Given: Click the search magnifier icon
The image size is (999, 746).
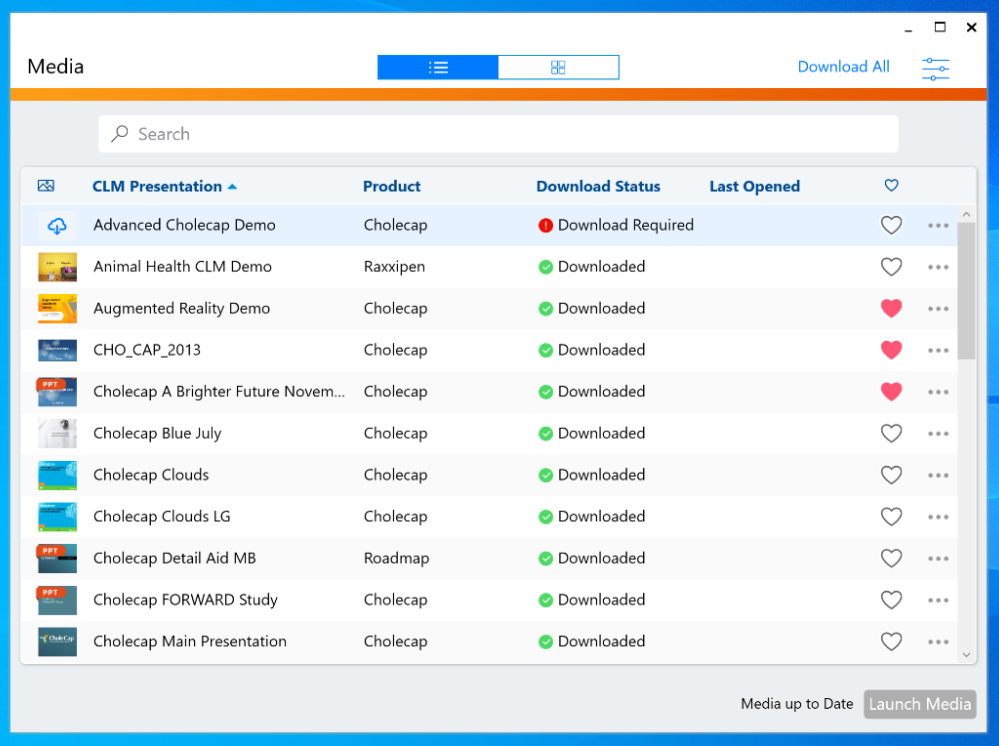Looking at the screenshot, I should click(x=120, y=134).
